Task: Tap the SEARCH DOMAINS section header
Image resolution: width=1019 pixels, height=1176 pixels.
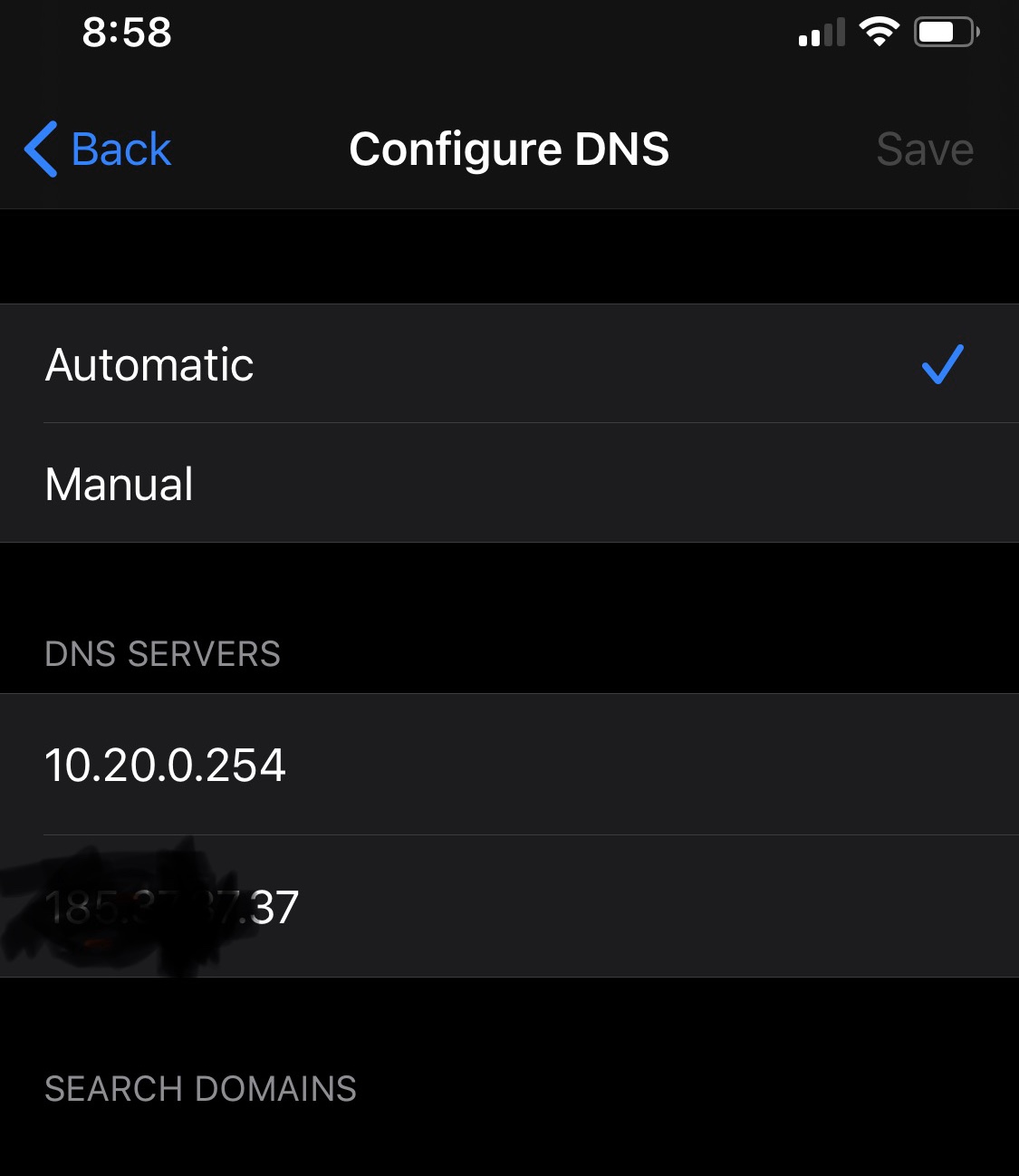Action: click(201, 1089)
